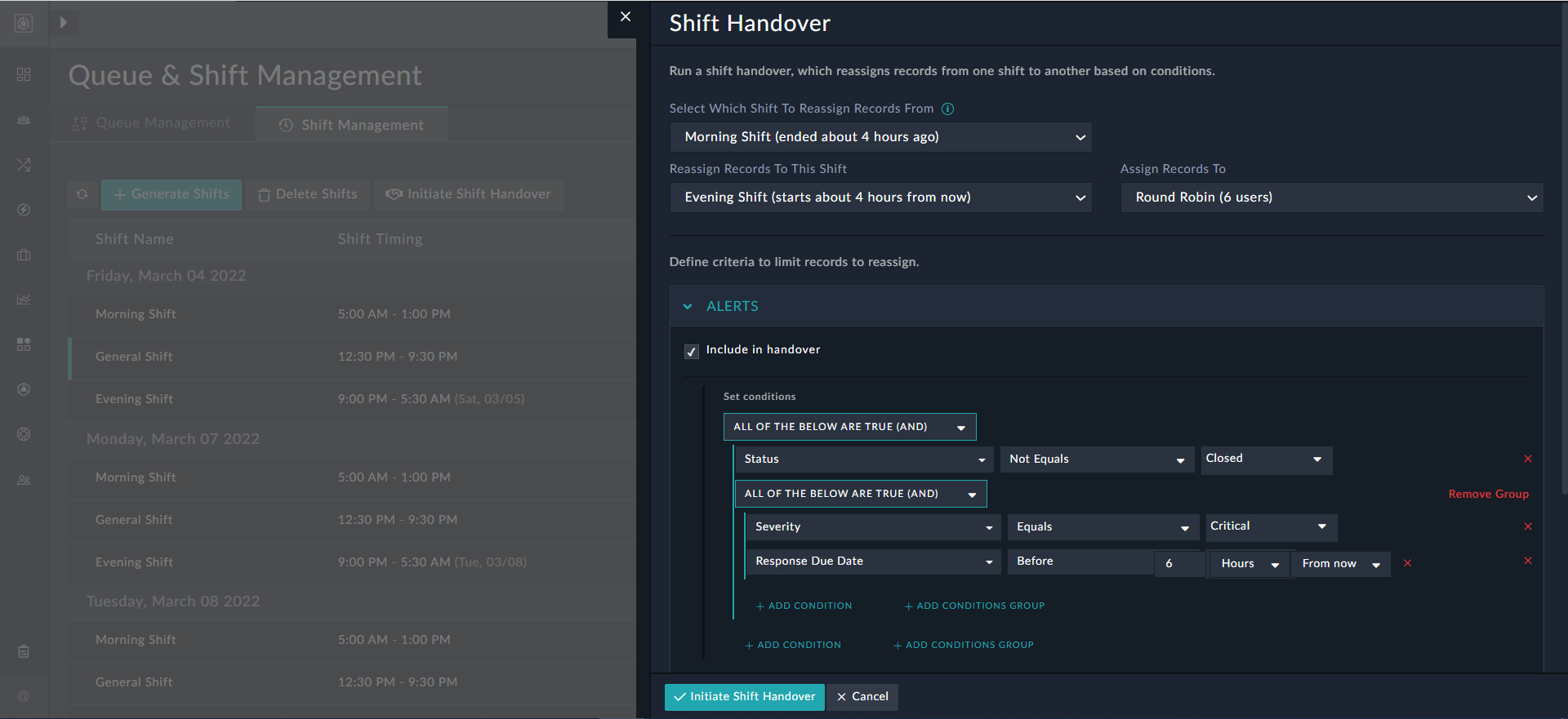Click the outer ADD CONDITION link

point(793,646)
